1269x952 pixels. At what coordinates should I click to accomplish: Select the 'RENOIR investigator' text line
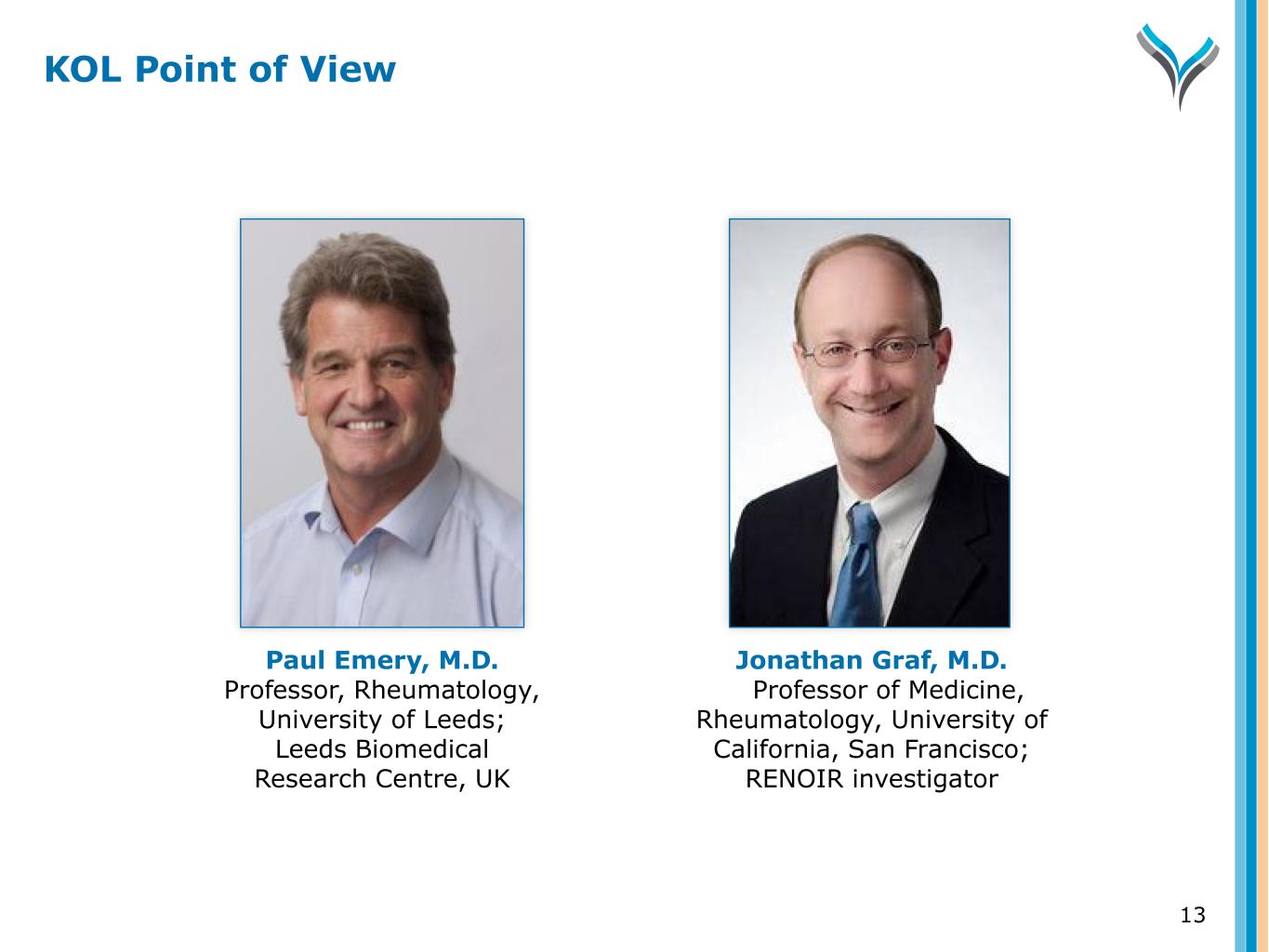coord(871,779)
